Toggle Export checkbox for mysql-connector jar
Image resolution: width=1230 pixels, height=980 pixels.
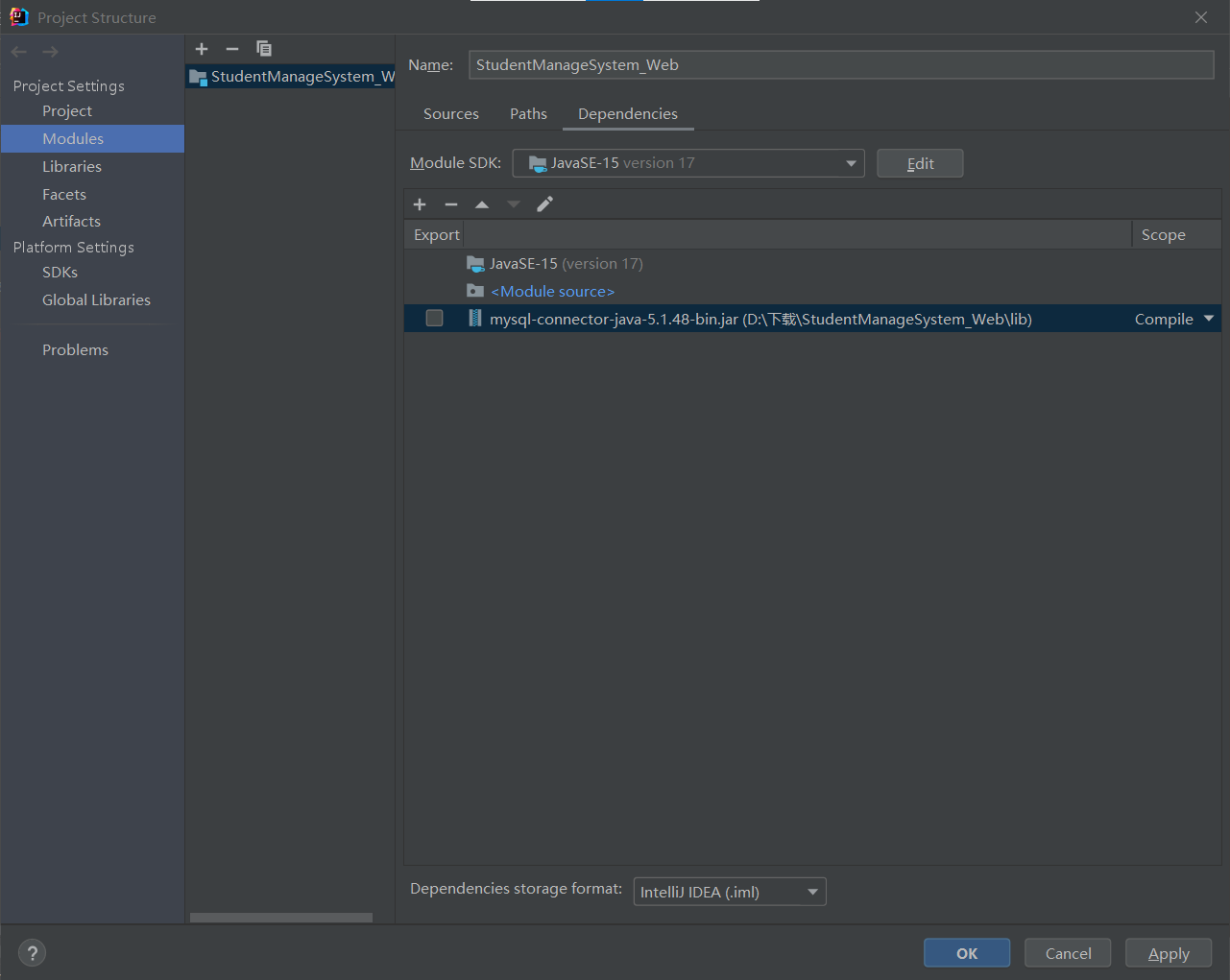[x=434, y=319]
